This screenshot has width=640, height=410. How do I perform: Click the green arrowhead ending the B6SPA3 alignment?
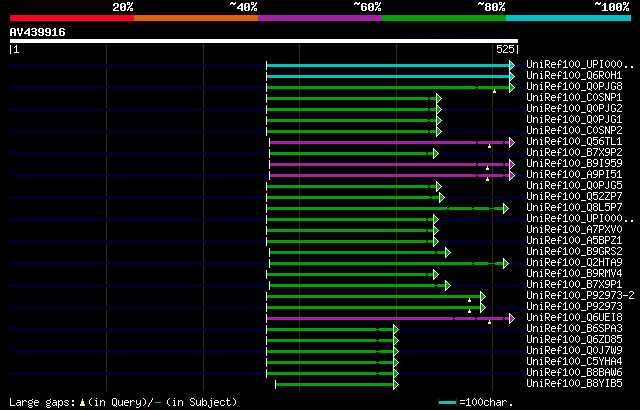point(396,330)
